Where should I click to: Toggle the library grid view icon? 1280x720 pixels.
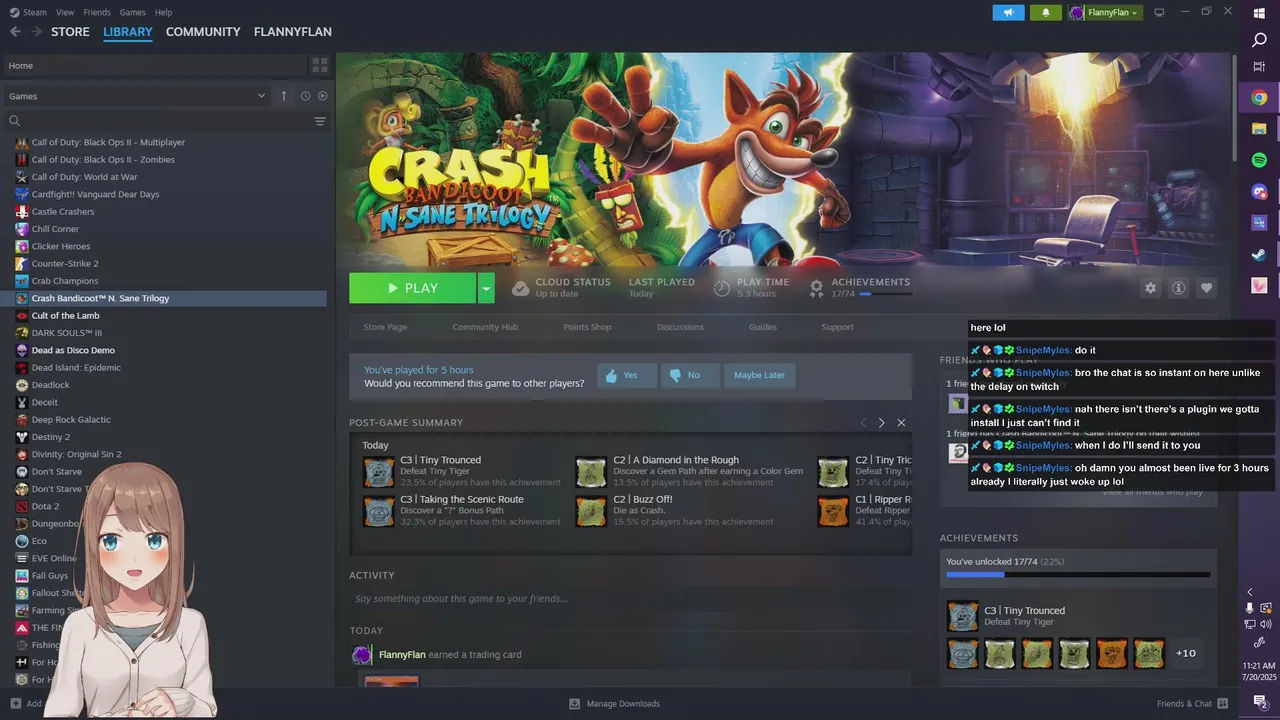click(x=320, y=66)
